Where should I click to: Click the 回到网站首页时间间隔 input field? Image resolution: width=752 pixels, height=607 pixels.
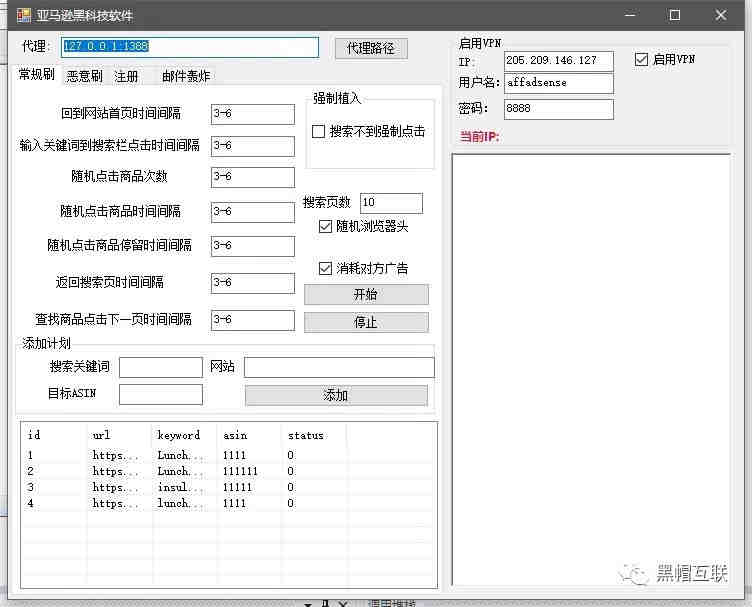click(253, 114)
